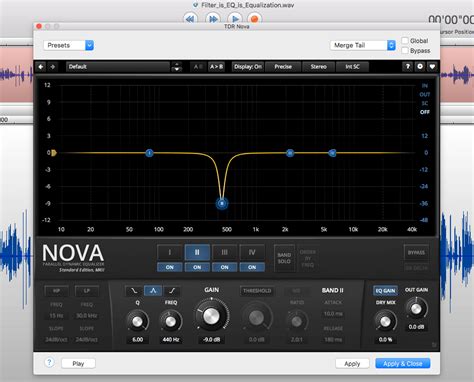Enable the LP low-pass filter
This screenshot has width=474, height=382.
(87, 291)
